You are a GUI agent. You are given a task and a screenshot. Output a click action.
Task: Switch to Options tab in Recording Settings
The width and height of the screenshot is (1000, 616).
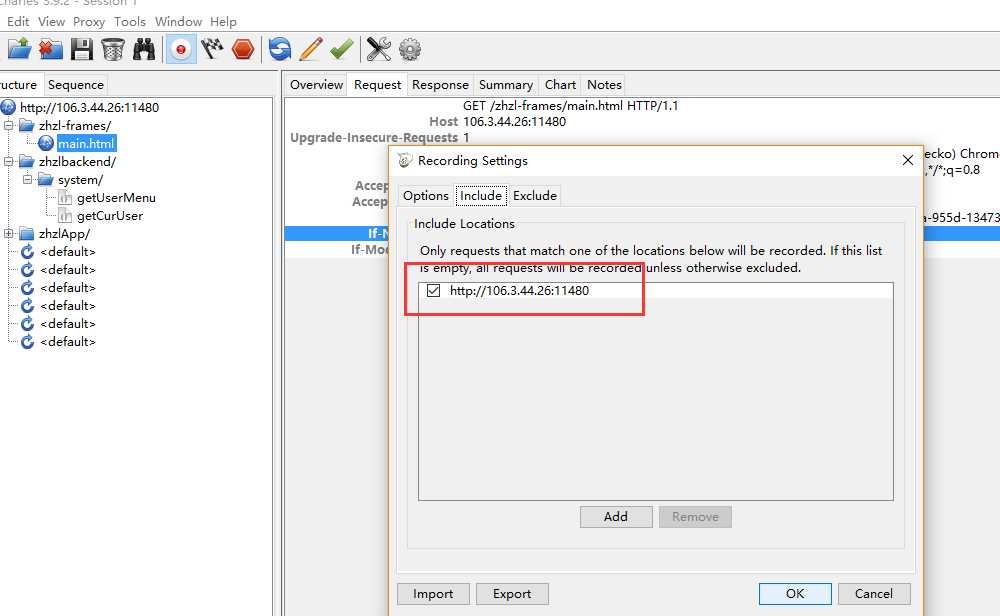coord(426,196)
